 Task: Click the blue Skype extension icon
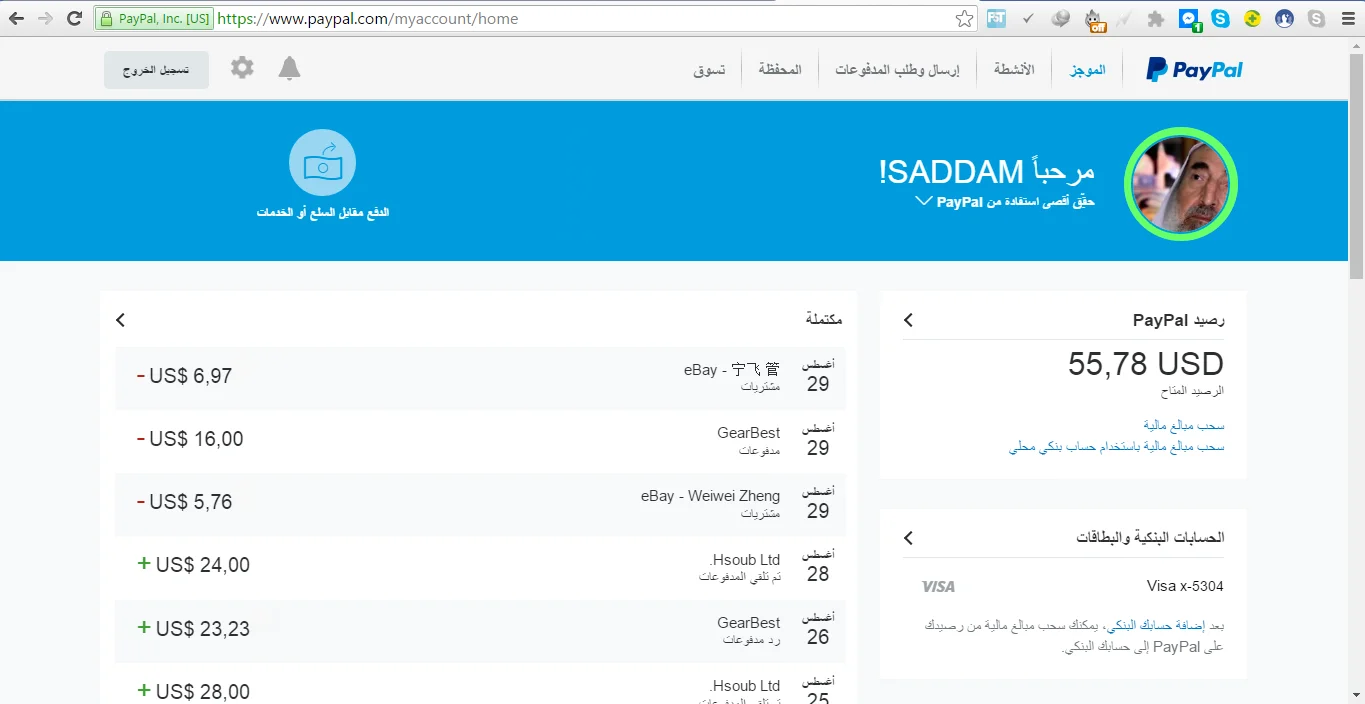pyautogui.click(x=1220, y=19)
